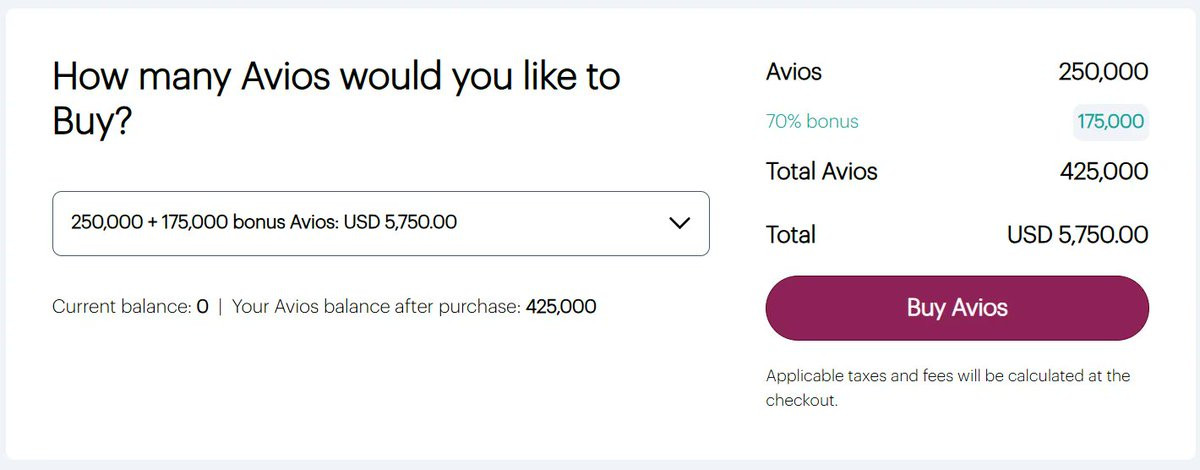Click USD 5,750.00 inside the dropdown field
Viewport: 1200px width, 470px height.
pyautogui.click(x=400, y=222)
